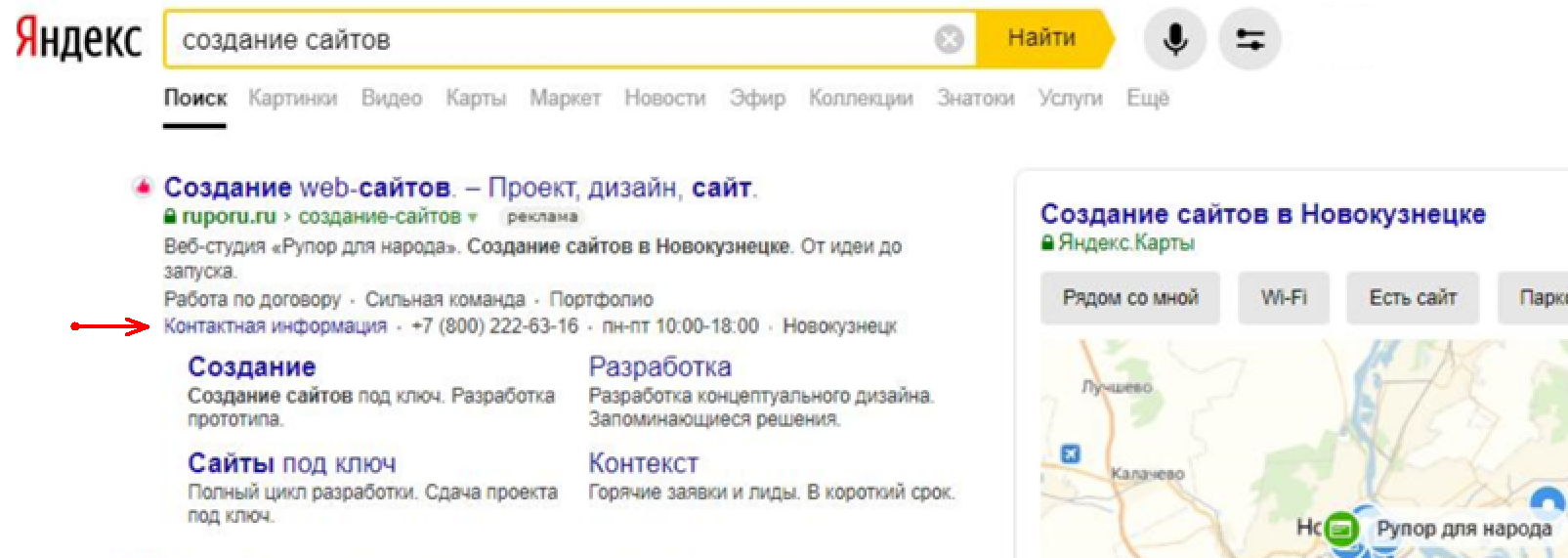
Task: Open the Коллекции tab
Action: (861, 98)
